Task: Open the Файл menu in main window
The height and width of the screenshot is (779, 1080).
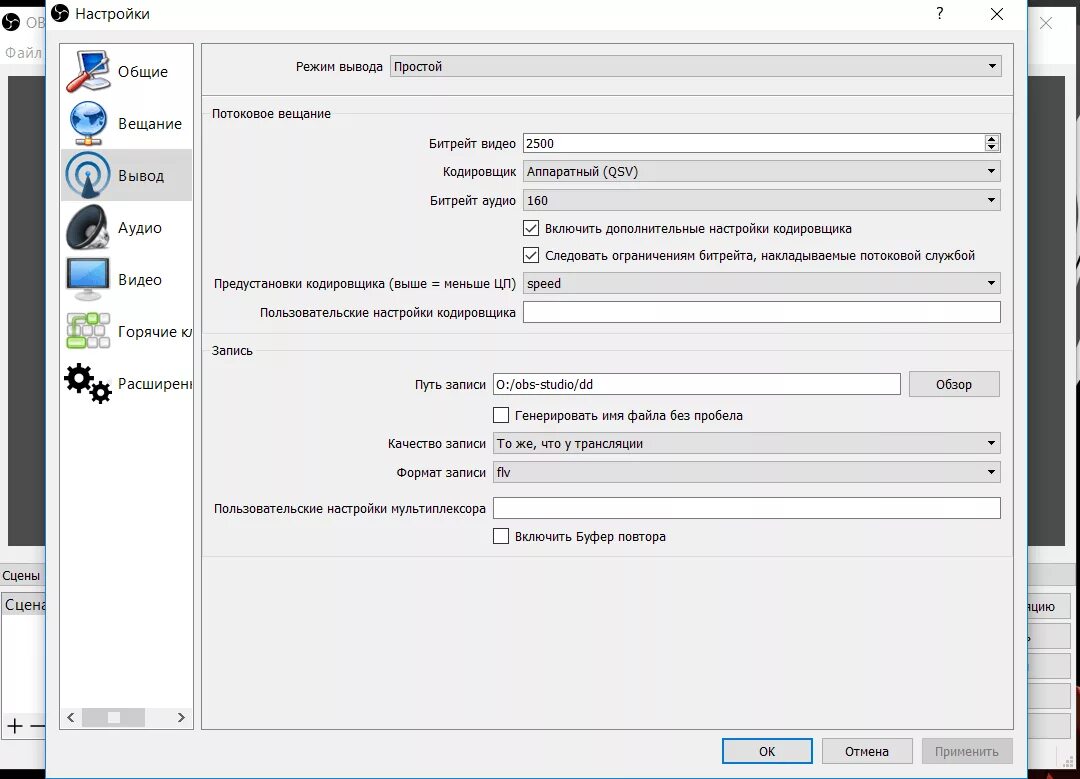Action: pyautogui.click(x=23, y=52)
